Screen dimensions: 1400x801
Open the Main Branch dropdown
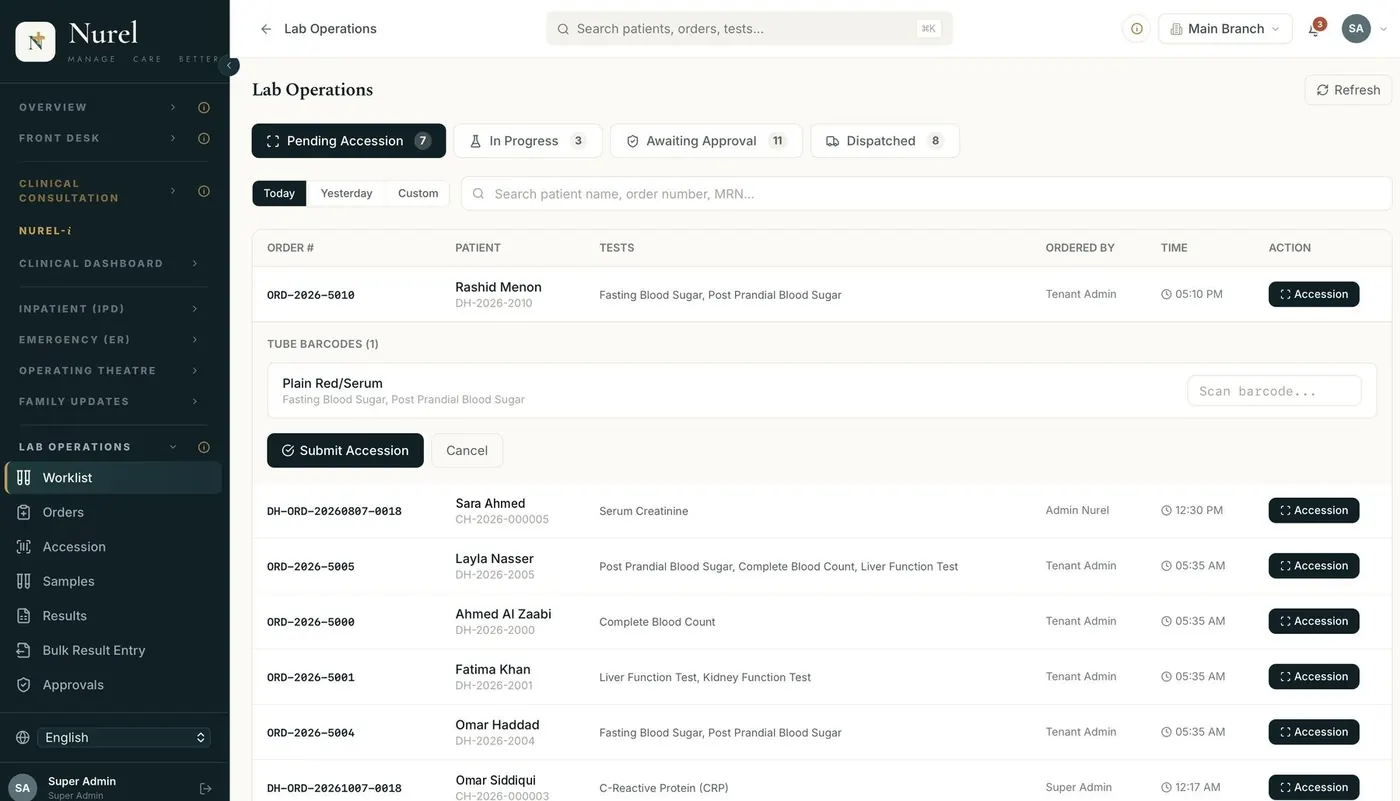(x=1225, y=29)
